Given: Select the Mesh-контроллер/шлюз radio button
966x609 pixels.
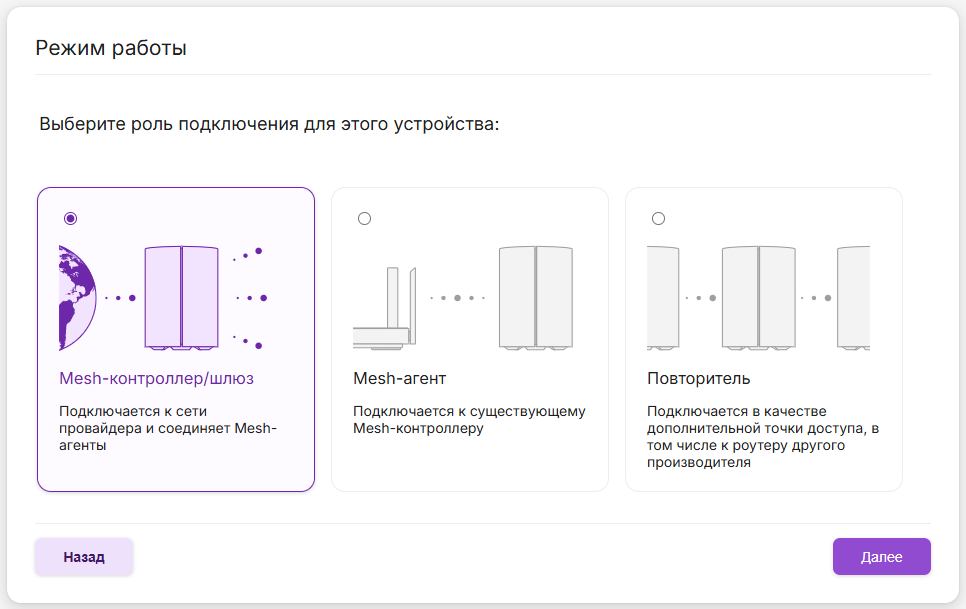Looking at the screenshot, I should [x=70, y=219].
